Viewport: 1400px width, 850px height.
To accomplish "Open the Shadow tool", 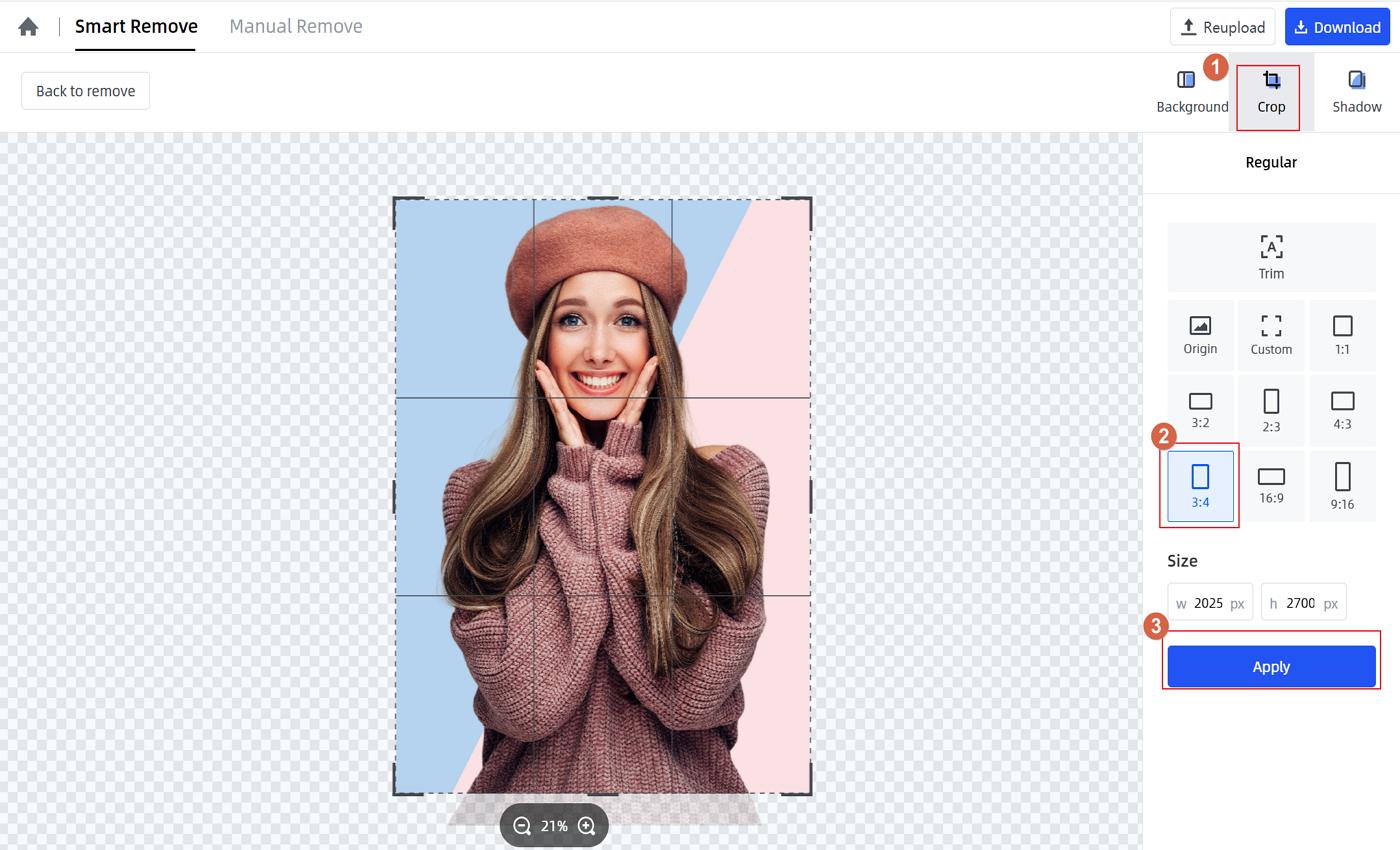I will coord(1356,92).
